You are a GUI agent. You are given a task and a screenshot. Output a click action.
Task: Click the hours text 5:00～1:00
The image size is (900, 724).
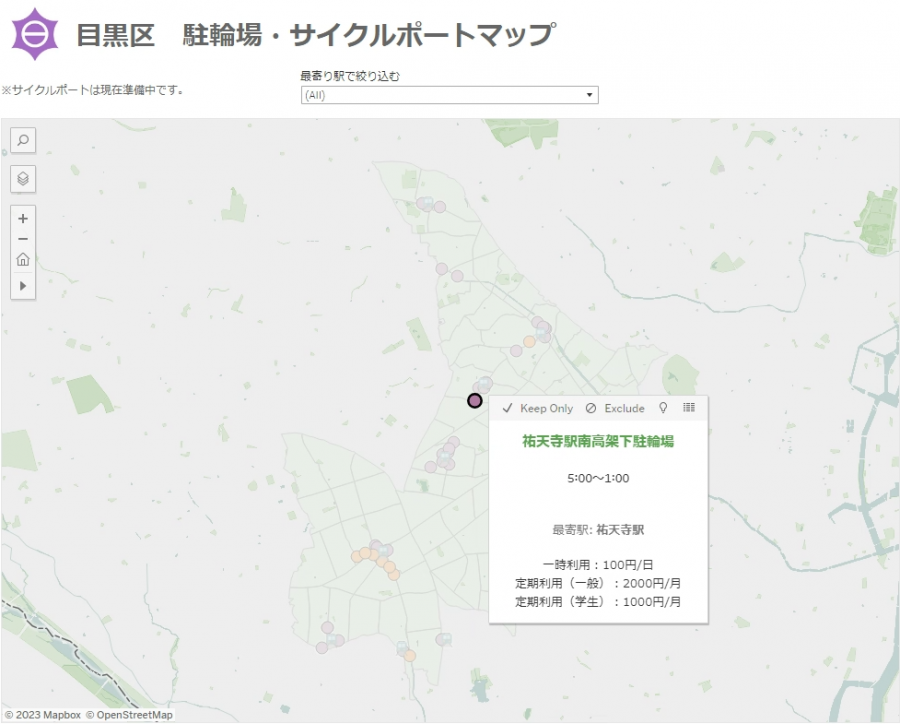pyautogui.click(x=598, y=478)
